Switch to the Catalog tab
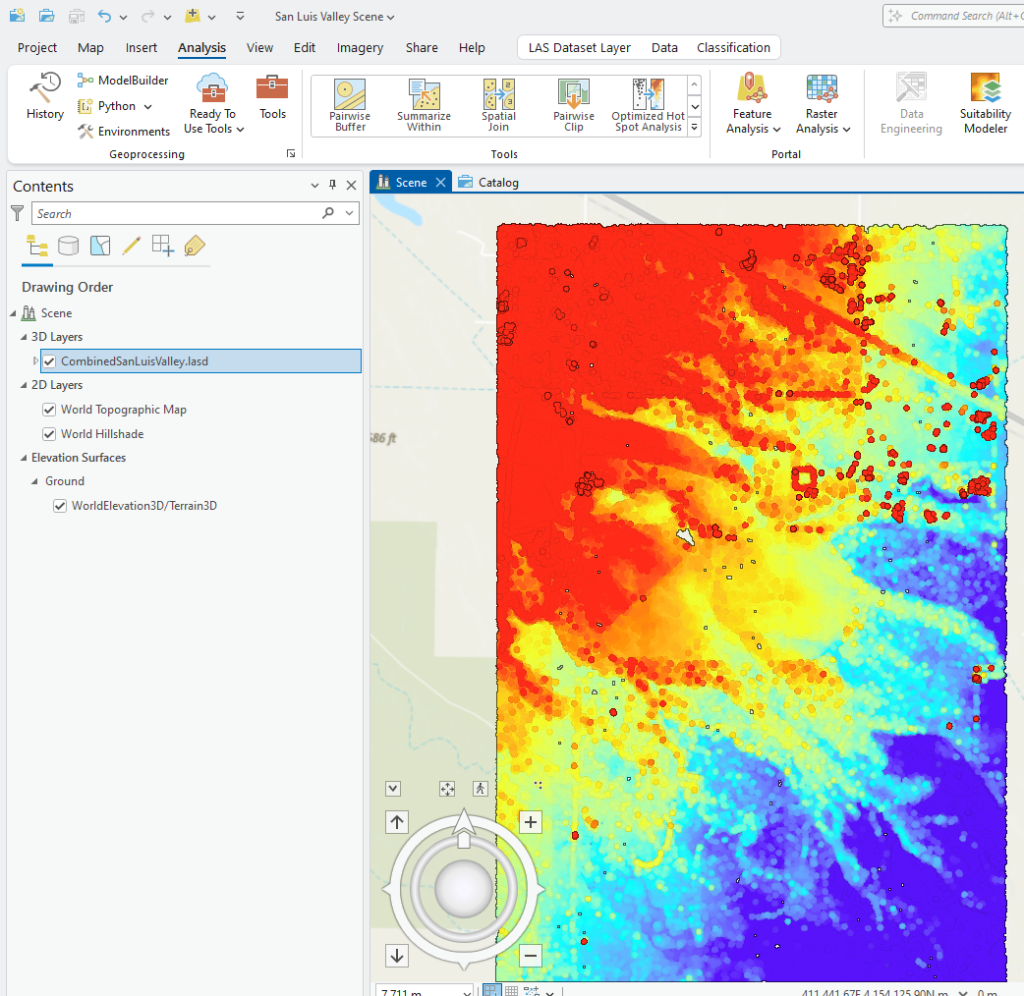The width and height of the screenshot is (1024, 996). (497, 182)
